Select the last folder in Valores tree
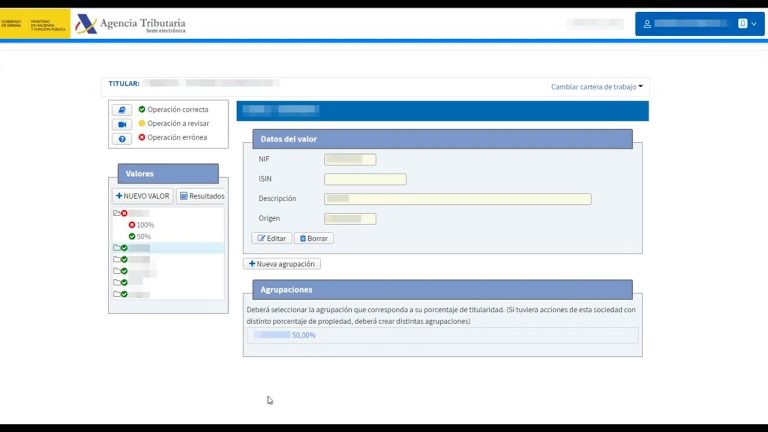Image resolution: width=768 pixels, height=432 pixels. point(118,294)
